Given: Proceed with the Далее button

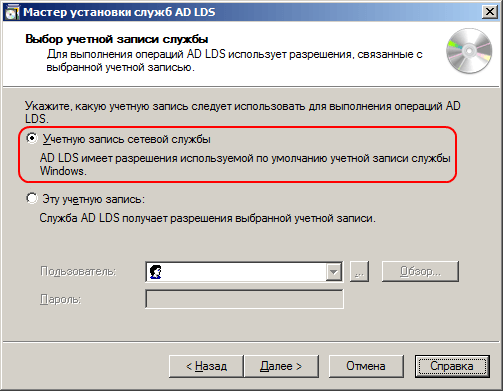Looking at the screenshot, I should point(281,366).
